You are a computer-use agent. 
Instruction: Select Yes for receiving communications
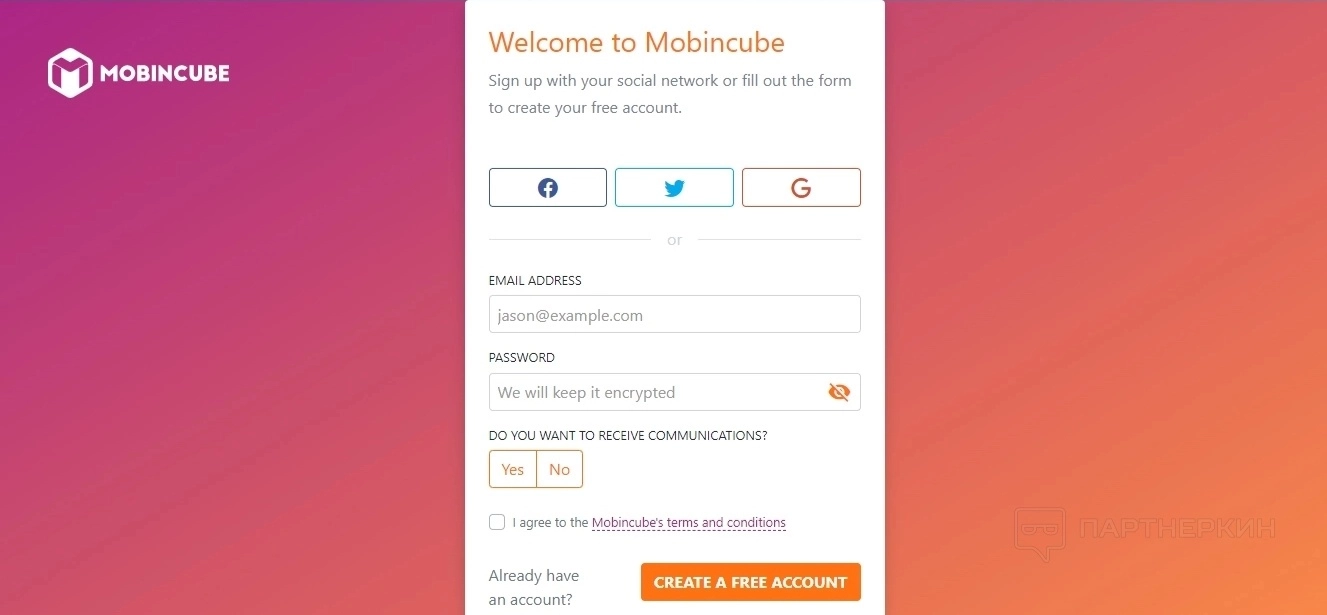point(513,469)
